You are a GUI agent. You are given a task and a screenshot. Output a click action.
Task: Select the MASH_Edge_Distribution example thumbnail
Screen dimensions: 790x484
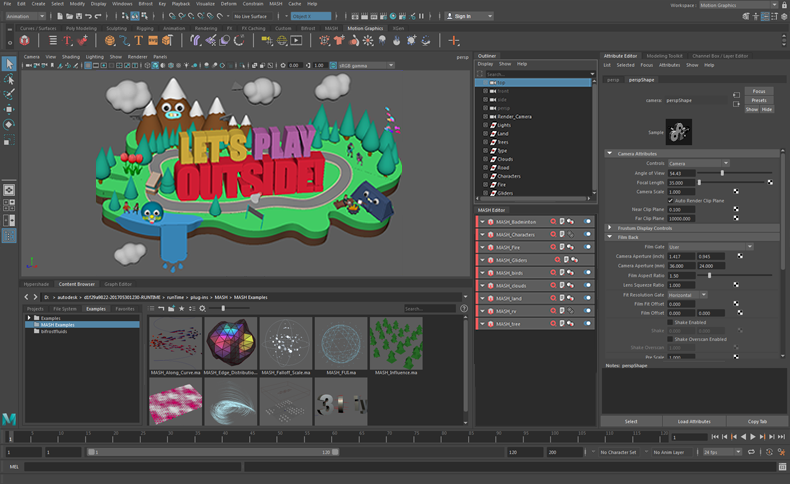pos(231,343)
